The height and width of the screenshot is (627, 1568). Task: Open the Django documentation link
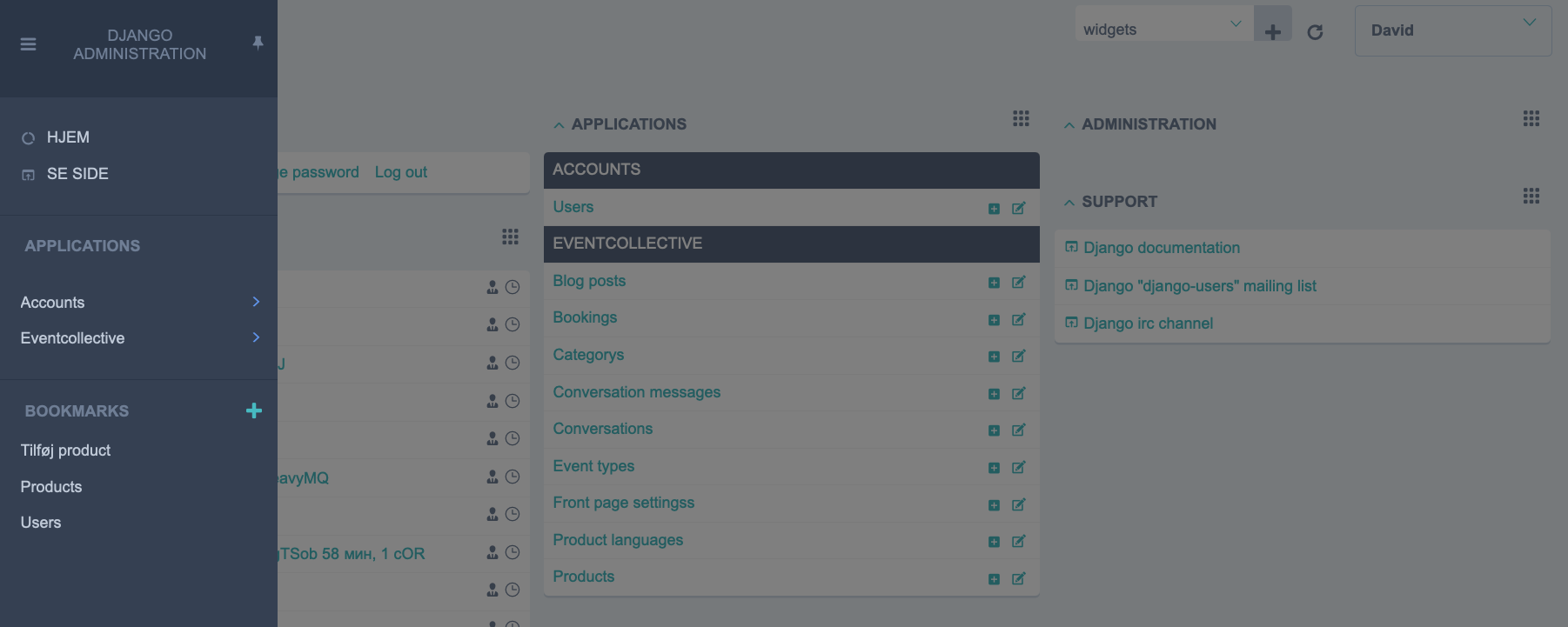1161,248
